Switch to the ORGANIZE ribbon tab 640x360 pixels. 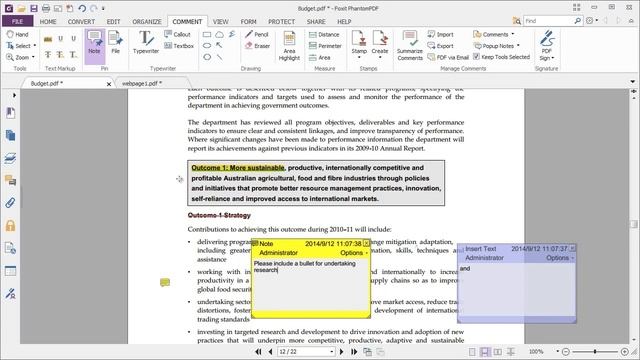(147, 21)
